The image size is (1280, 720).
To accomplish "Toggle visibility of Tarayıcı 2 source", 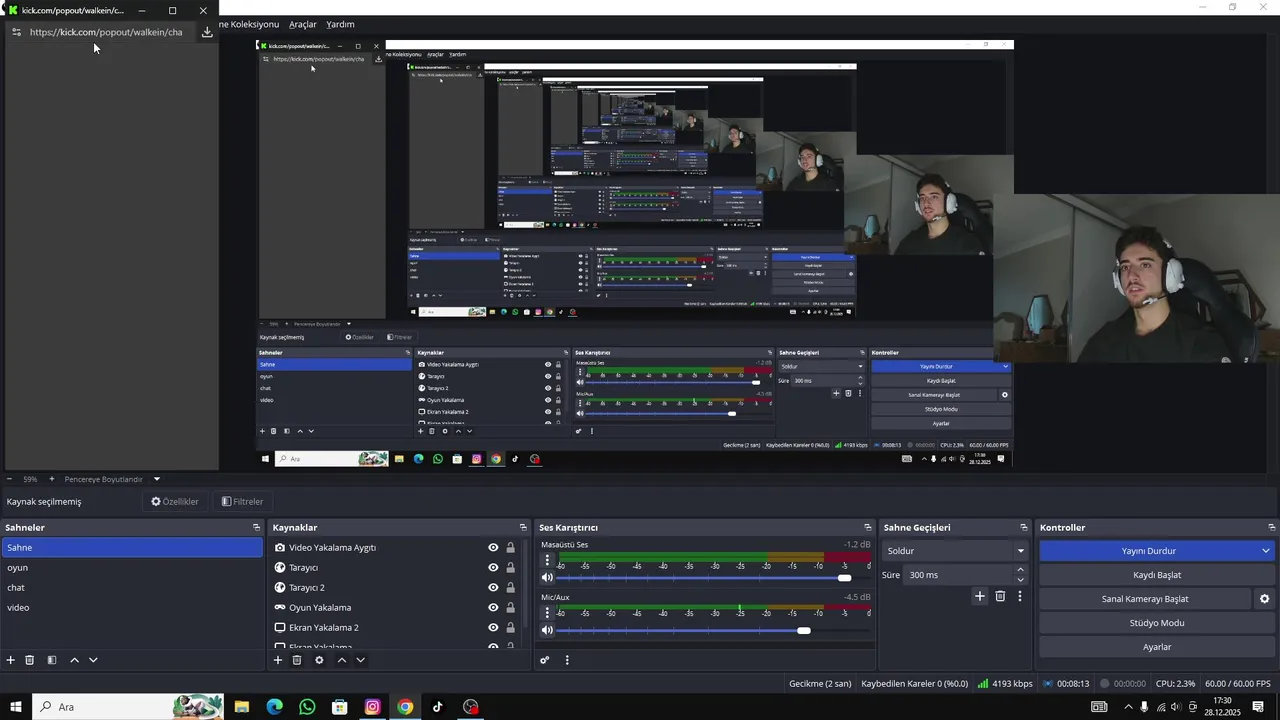I will click(x=493, y=588).
